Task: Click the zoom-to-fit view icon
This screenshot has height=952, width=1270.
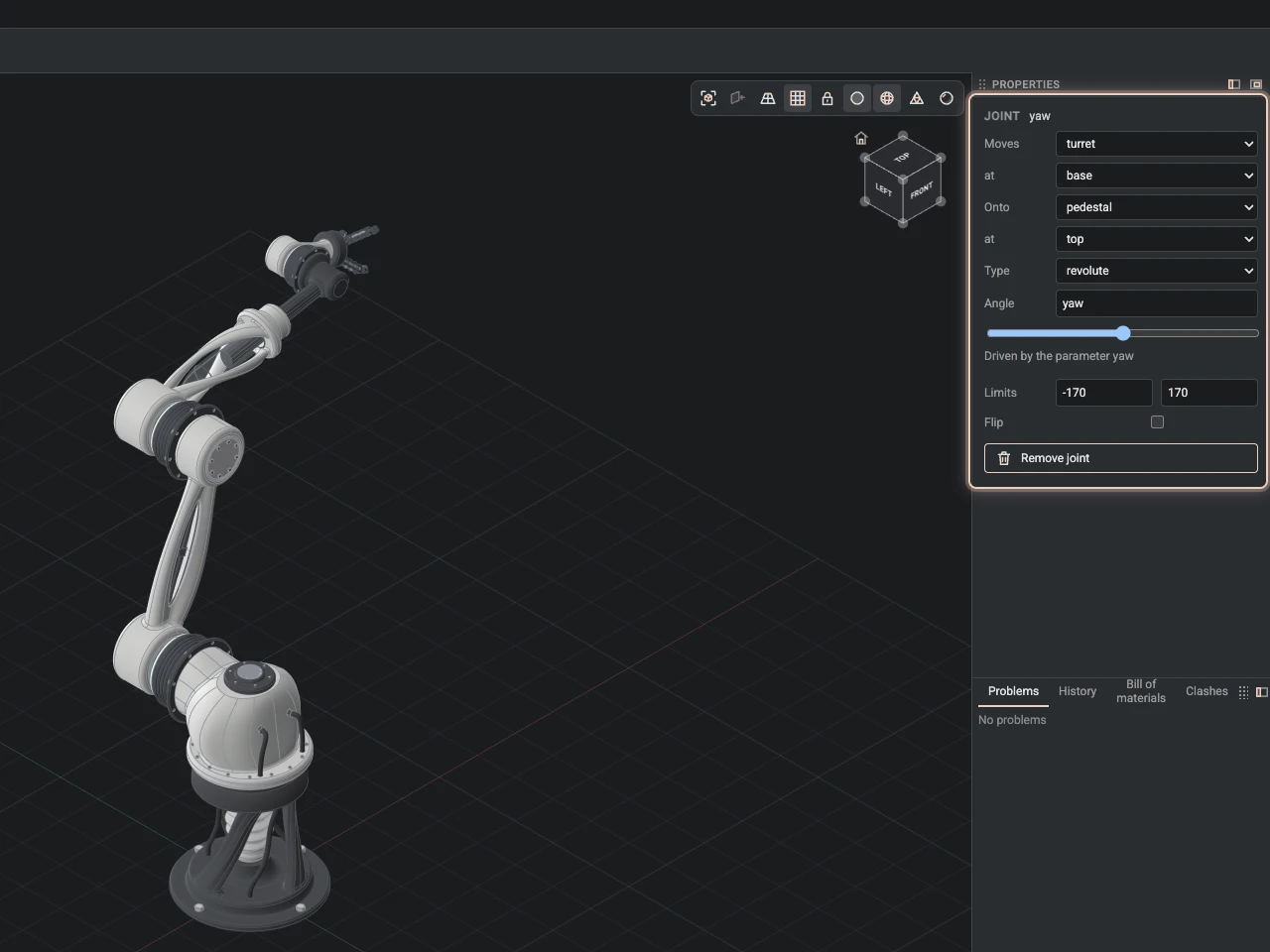Action: [708, 98]
